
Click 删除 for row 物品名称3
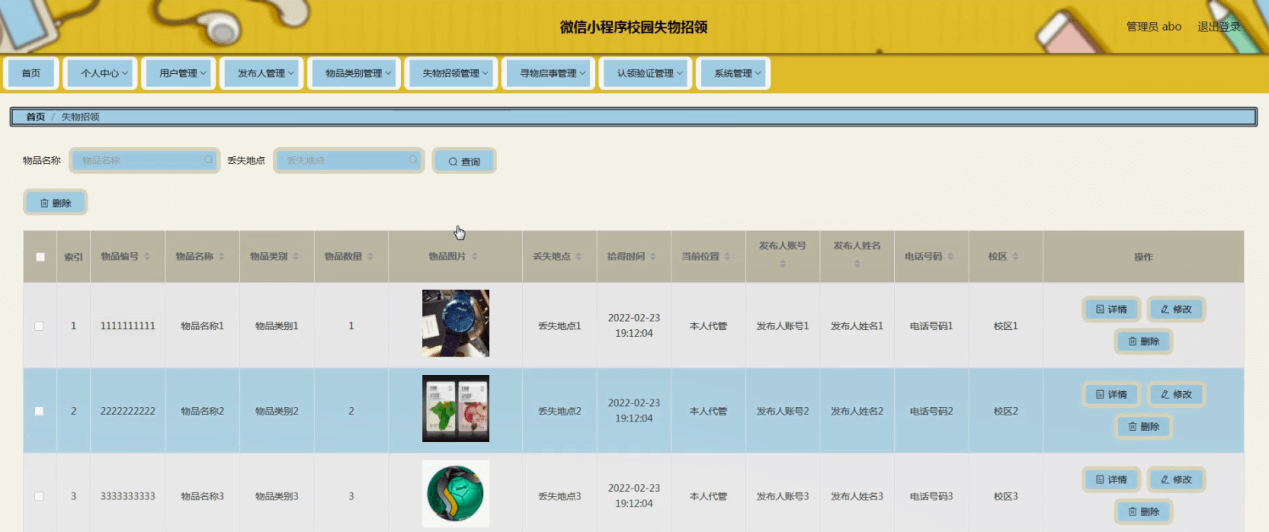[1143, 512]
